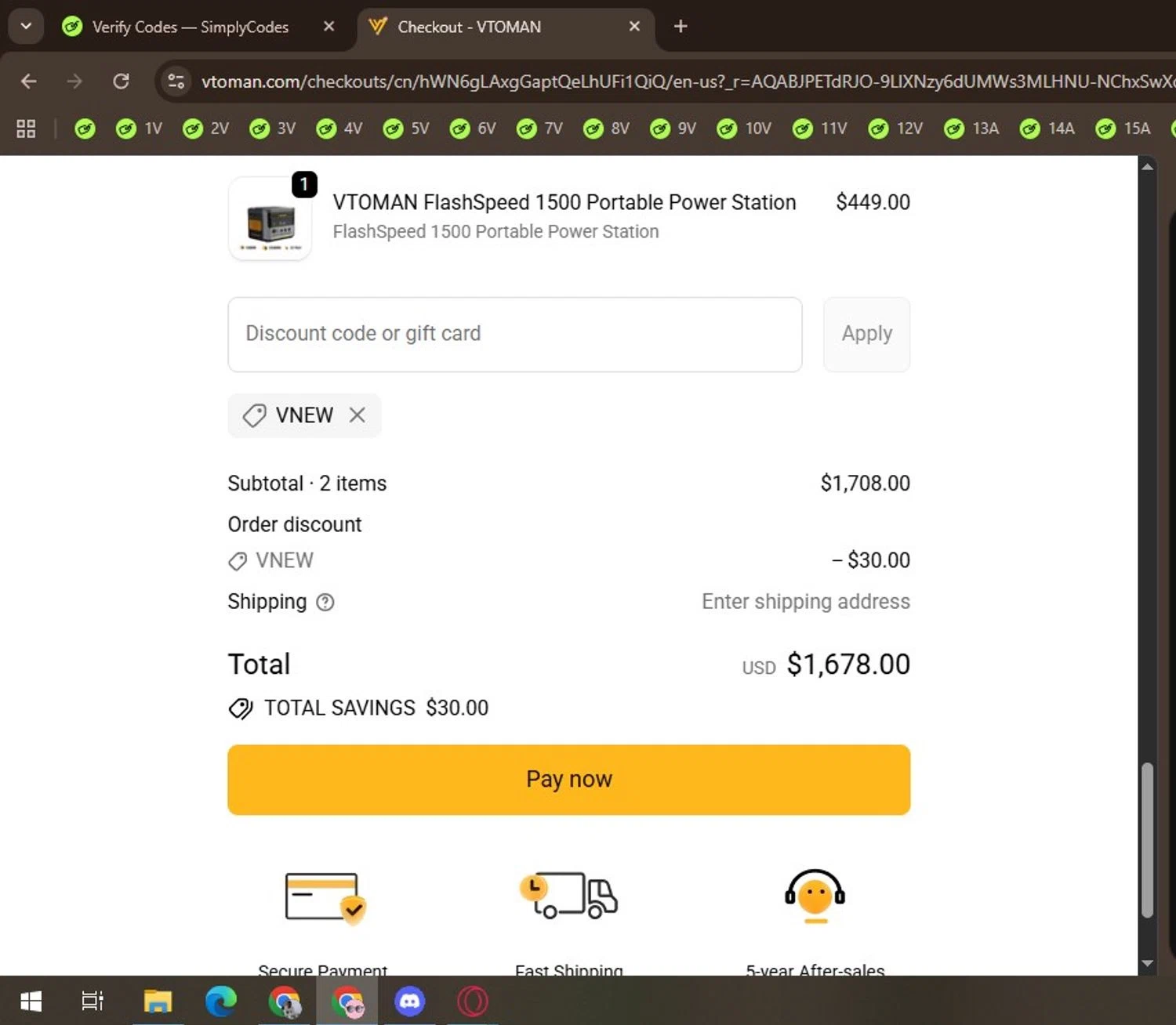Remove the VNEW discount code
The image size is (1176, 1025).
pos(358,415)
